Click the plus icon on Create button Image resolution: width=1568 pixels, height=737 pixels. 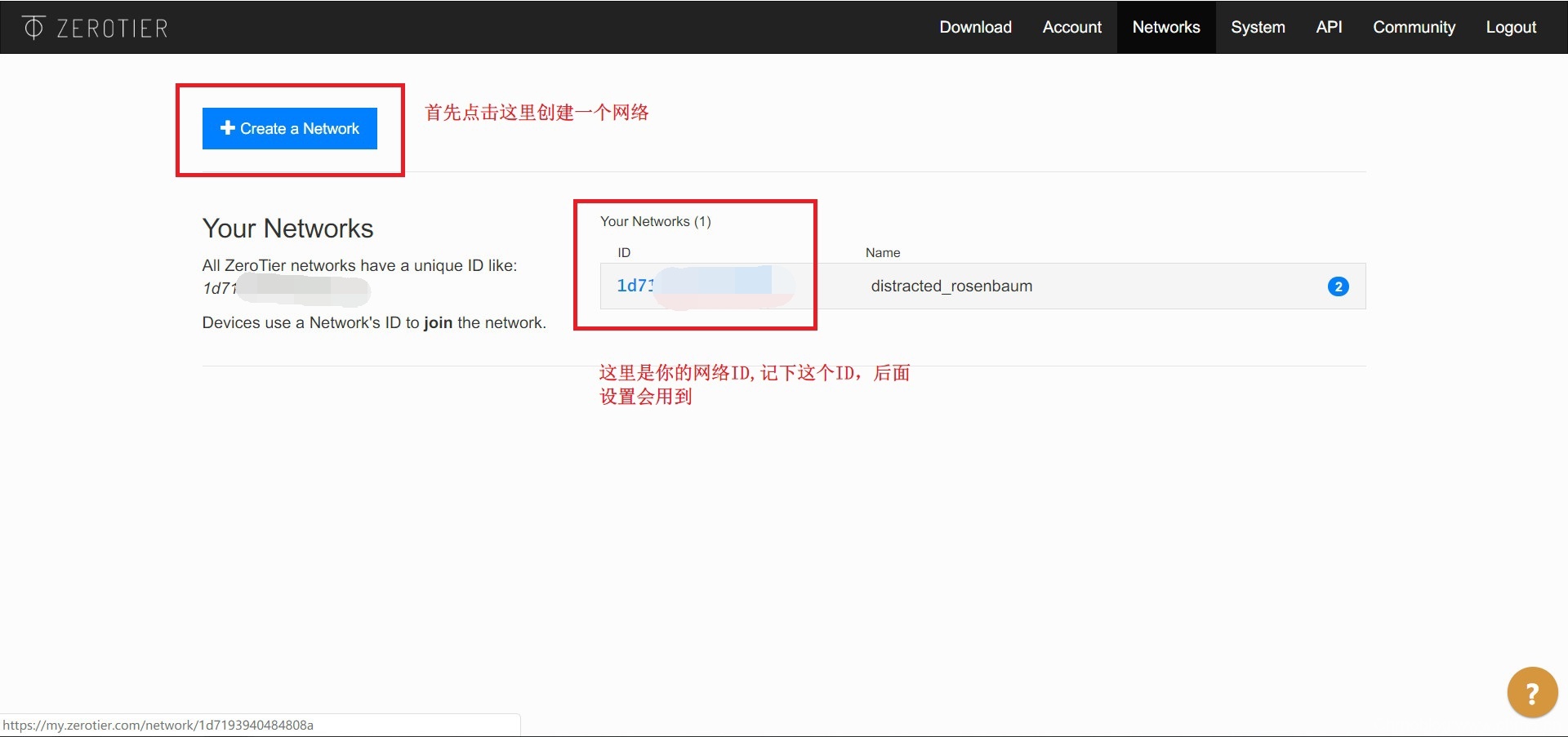[228, 128]
